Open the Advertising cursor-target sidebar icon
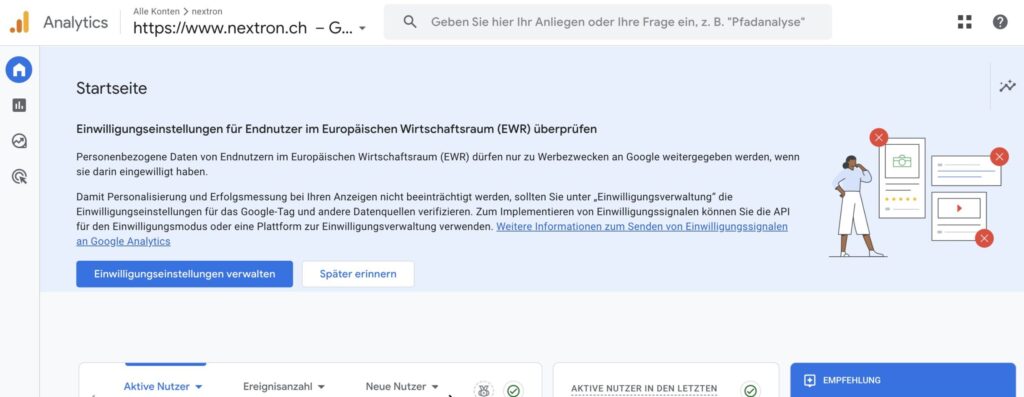This screenshot has height=397, width=1024. pos(19,176)
